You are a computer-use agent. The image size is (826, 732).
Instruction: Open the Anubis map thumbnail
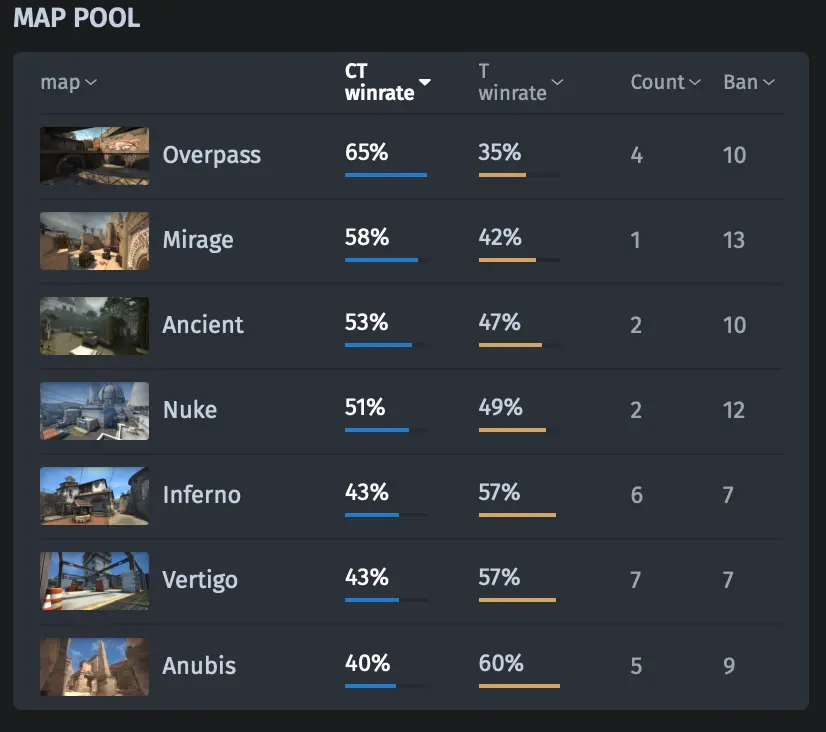pos(94,667)
